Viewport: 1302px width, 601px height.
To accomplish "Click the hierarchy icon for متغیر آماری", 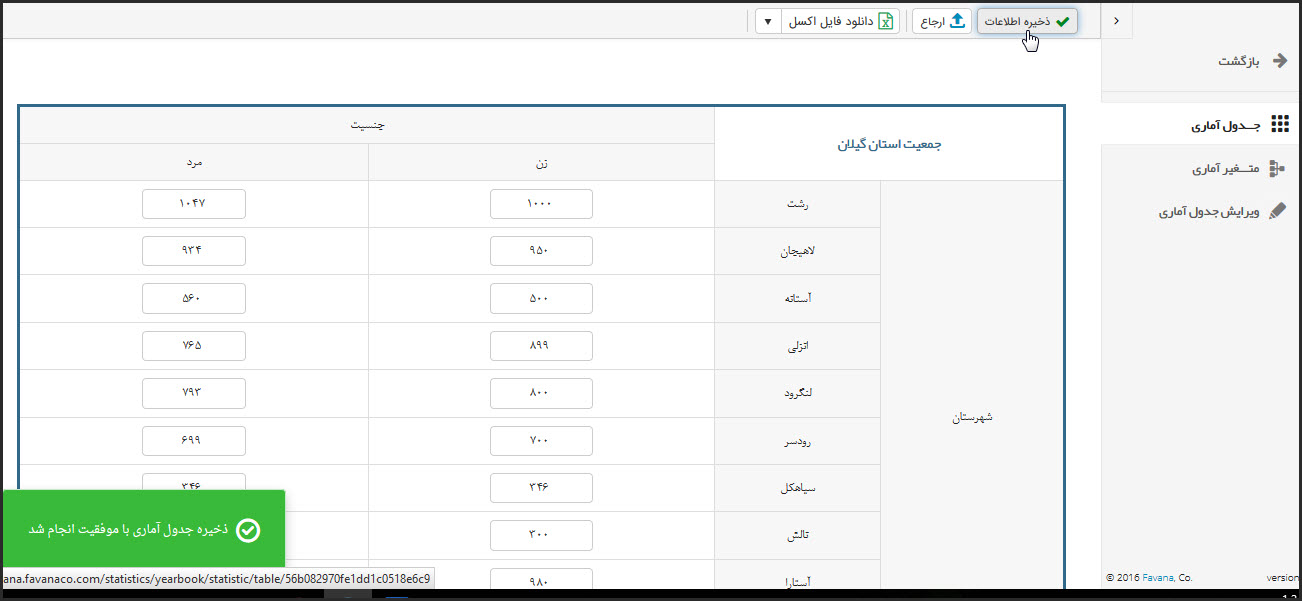I will (x=1277, y=169).
